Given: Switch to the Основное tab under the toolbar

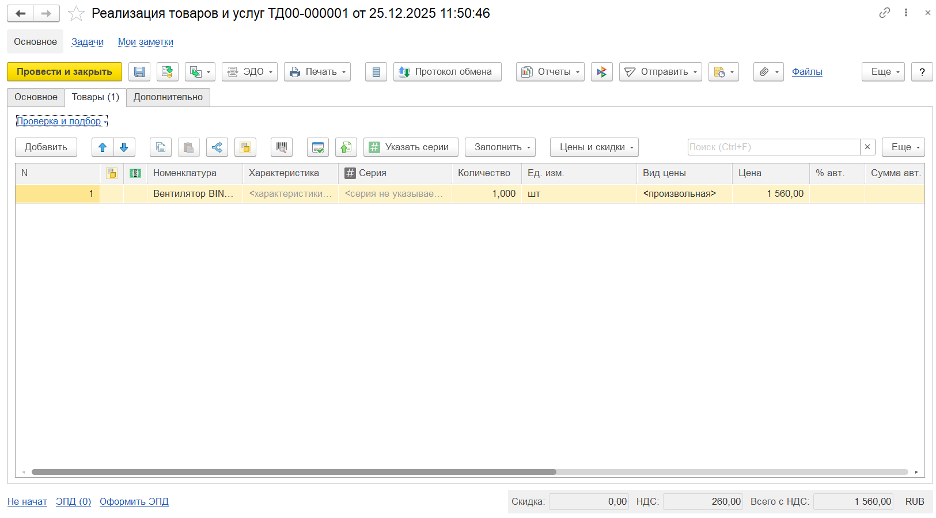Looking at the screenshot, I should [35, 97].
